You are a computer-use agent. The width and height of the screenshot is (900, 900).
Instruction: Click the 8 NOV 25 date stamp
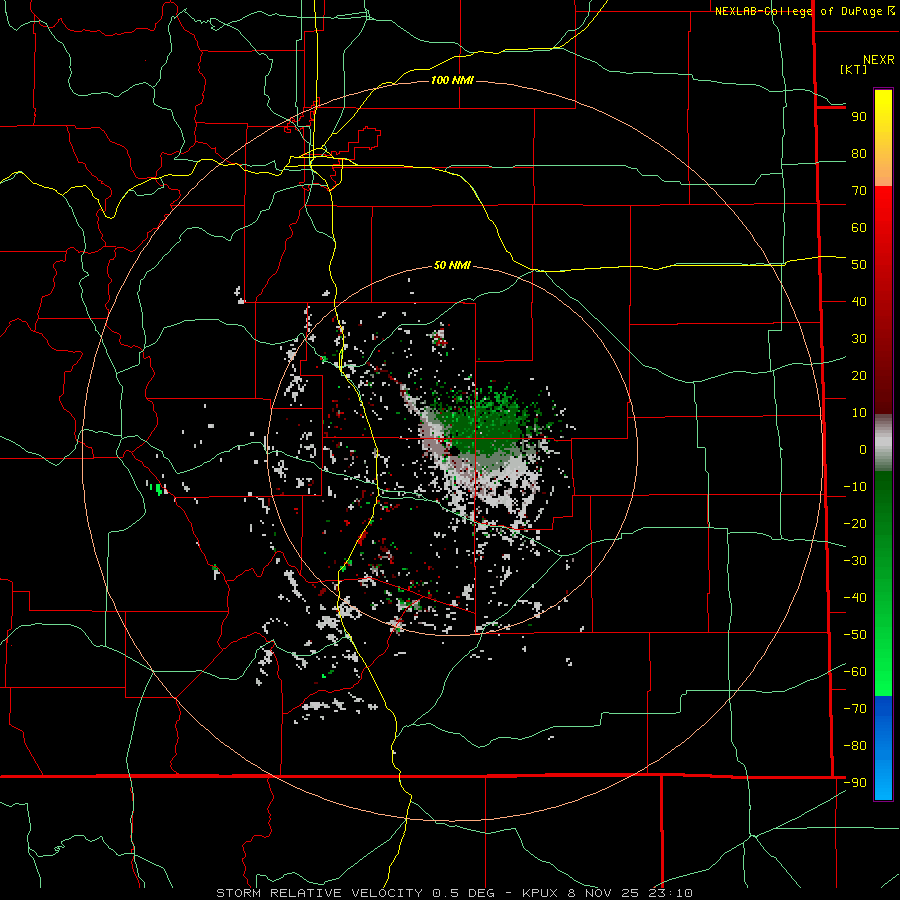pyautogui.click(x=605, y=893)
